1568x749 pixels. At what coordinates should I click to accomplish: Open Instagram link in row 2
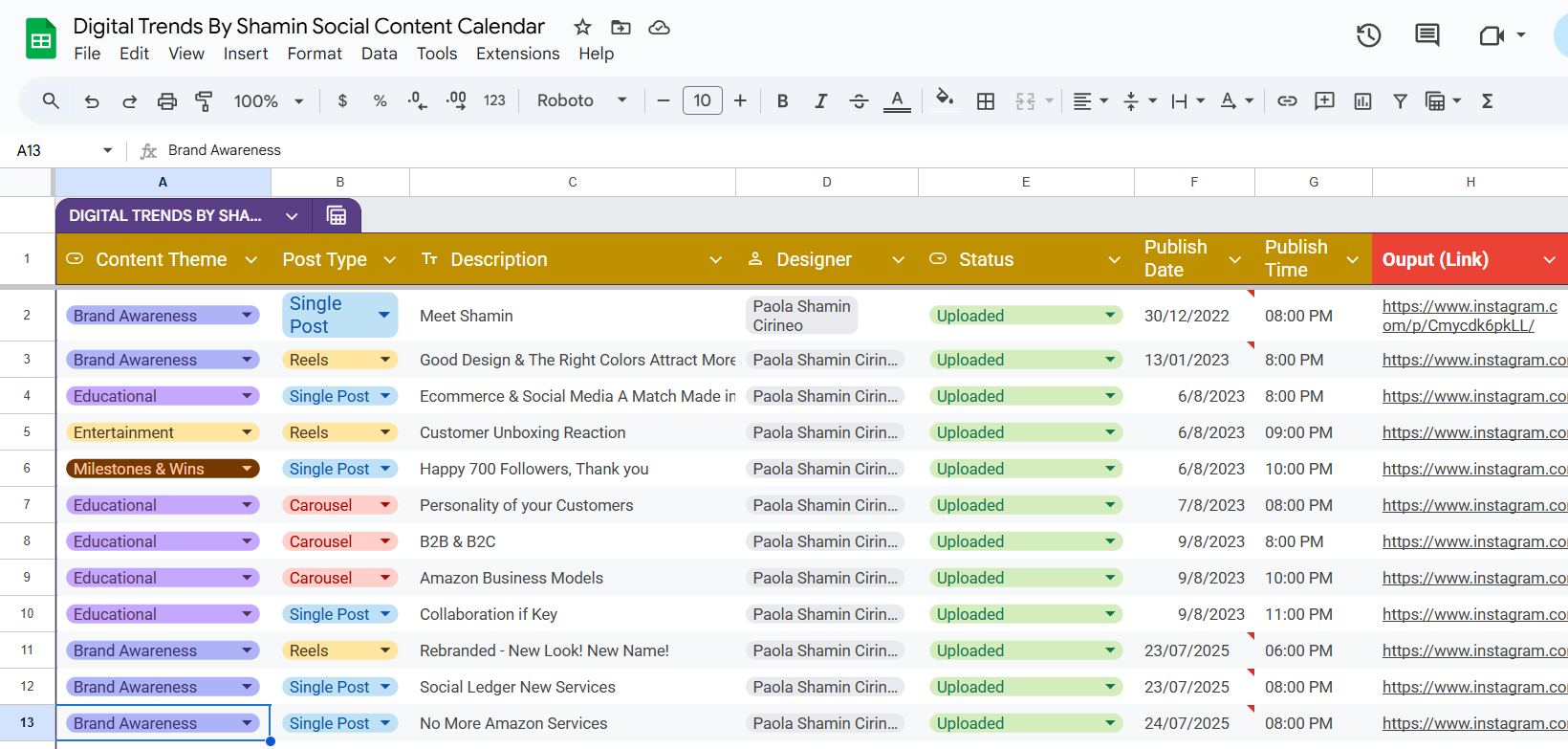point(1470,316)
